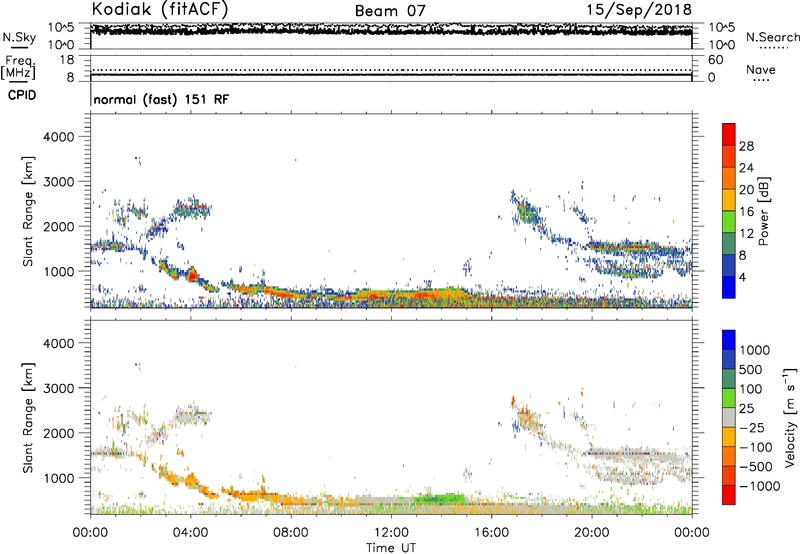800x554 pixels.
Task: Click the '08:00' time axis tick label
Action: (x=290, y=533)
